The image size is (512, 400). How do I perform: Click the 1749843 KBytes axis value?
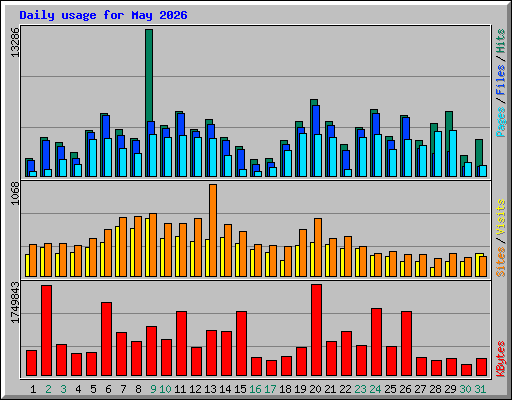pos(15,302)
